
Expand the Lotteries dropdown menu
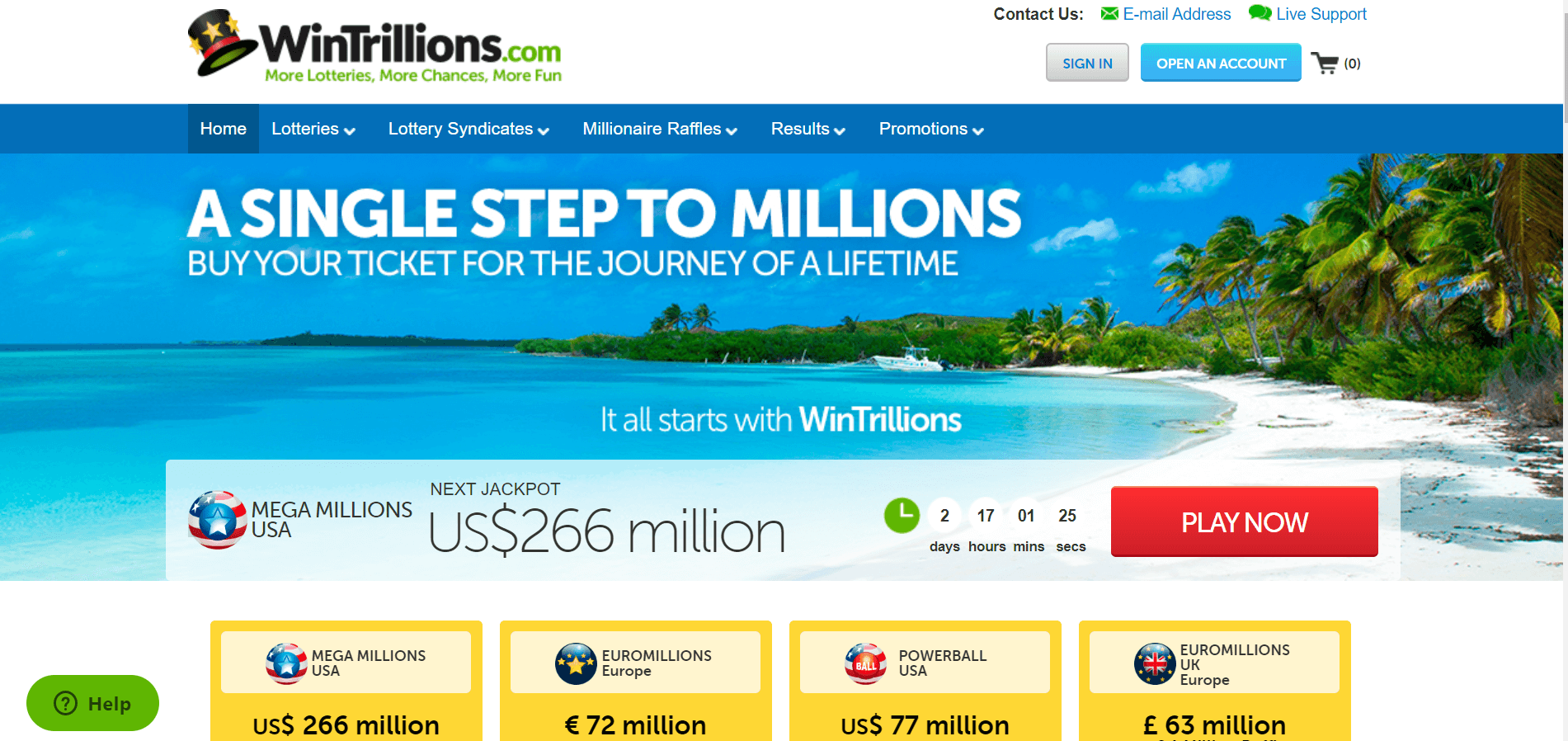(x=313, y=129)
